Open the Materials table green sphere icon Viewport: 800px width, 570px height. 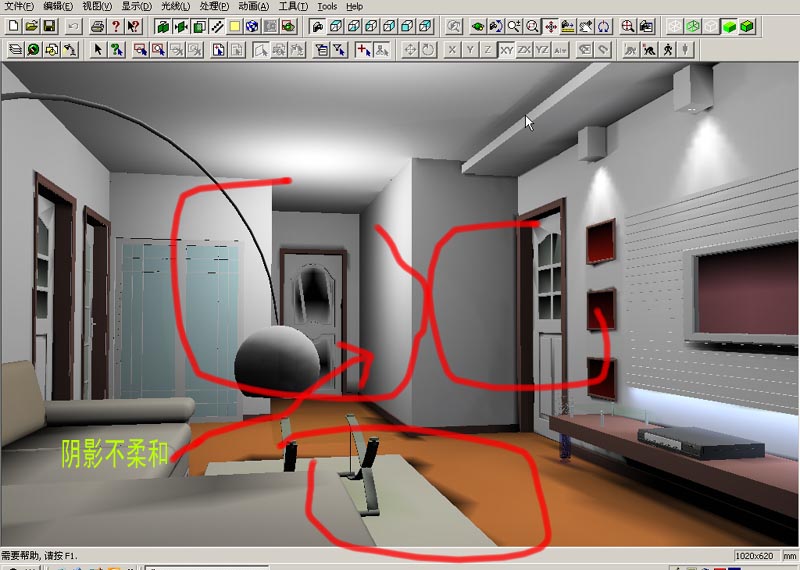[33, 49]
